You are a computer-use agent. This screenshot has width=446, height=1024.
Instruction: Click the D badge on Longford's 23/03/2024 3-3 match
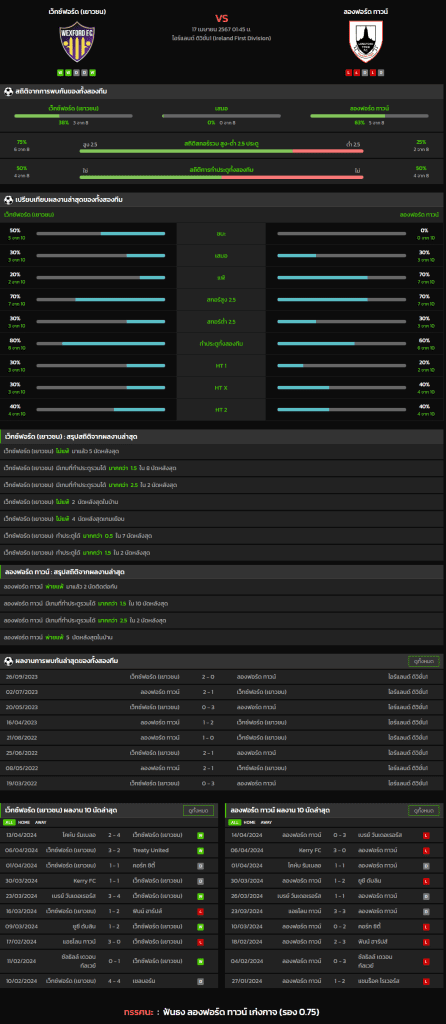426,911
